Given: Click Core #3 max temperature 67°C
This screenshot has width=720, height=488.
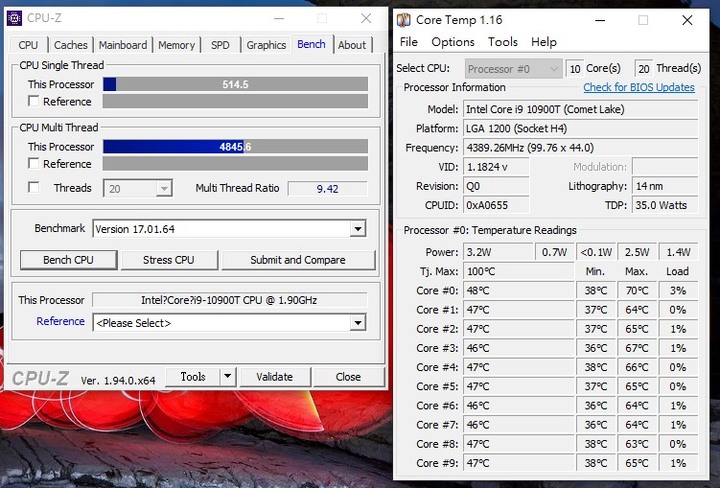Looking at the screenshot, I should [x=636, y=348].
